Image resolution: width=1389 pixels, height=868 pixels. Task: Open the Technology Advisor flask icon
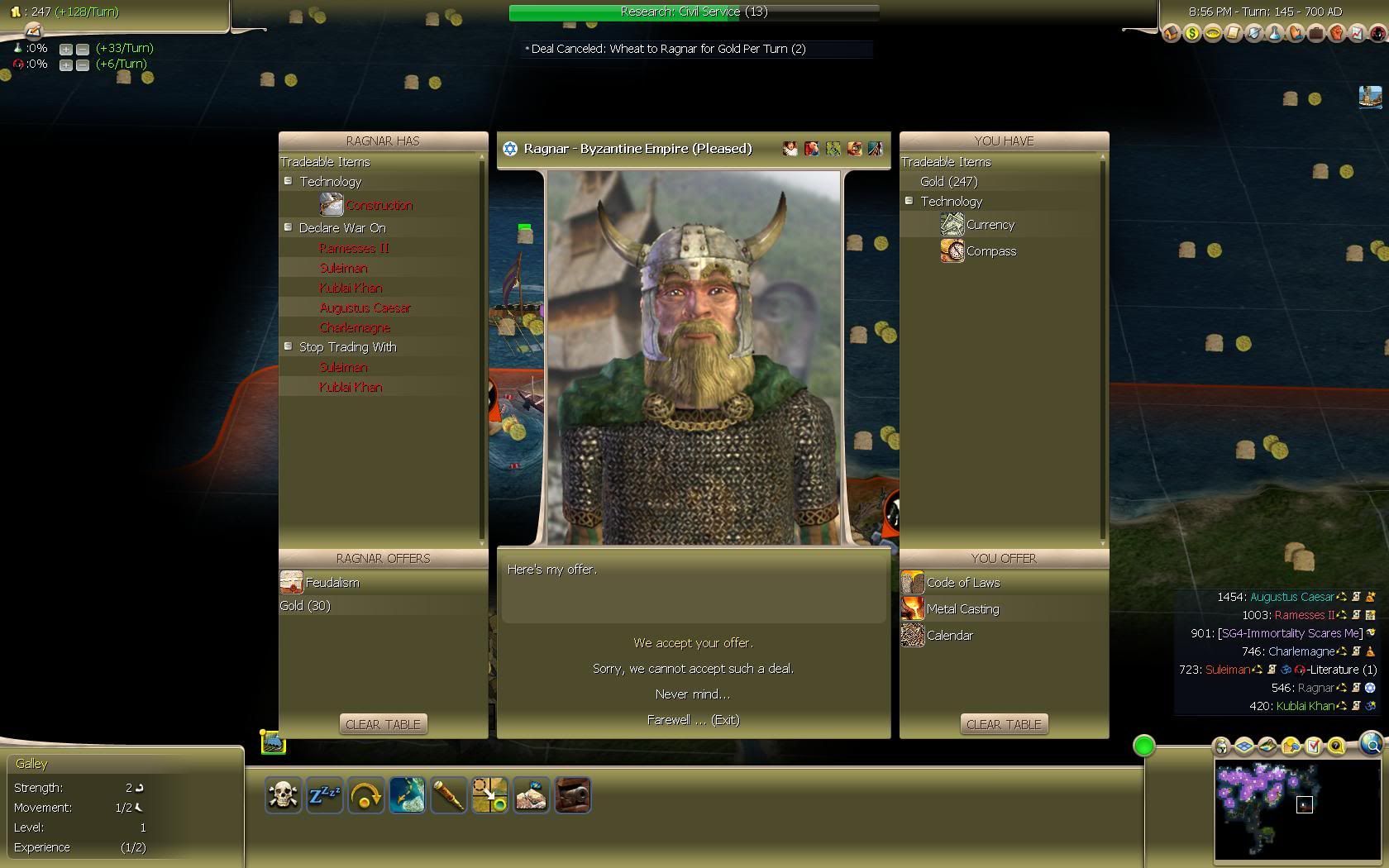[x=1274, y=33]
